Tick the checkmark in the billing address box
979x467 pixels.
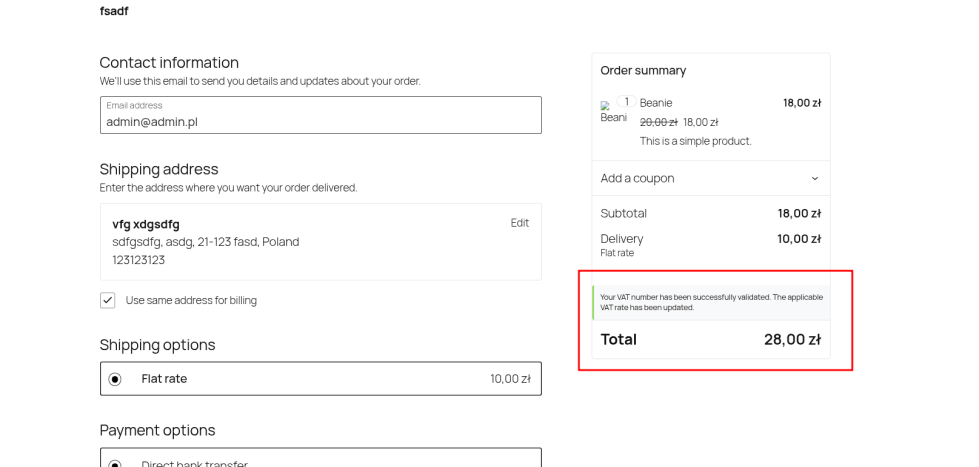108,300
